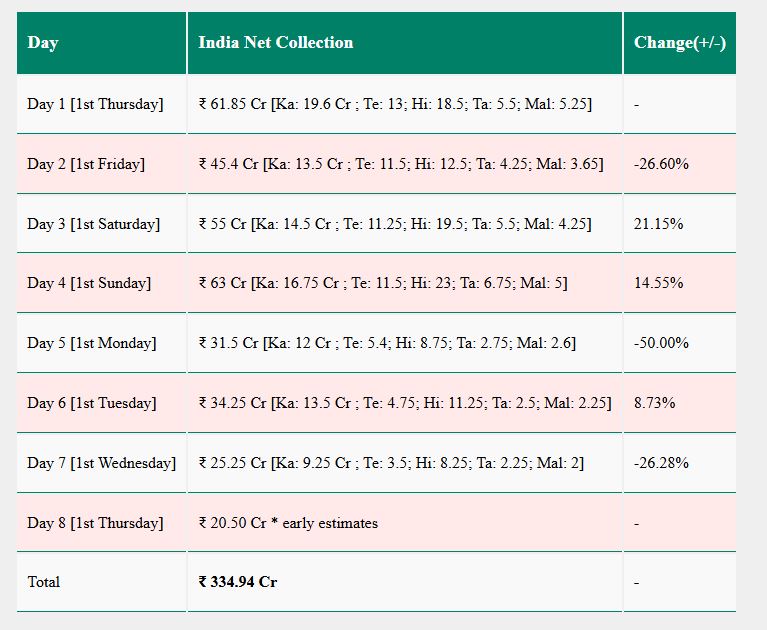Select the ₹ 31.5 Cr collection cell
767x630 pixels.
(x=386, y=343)
